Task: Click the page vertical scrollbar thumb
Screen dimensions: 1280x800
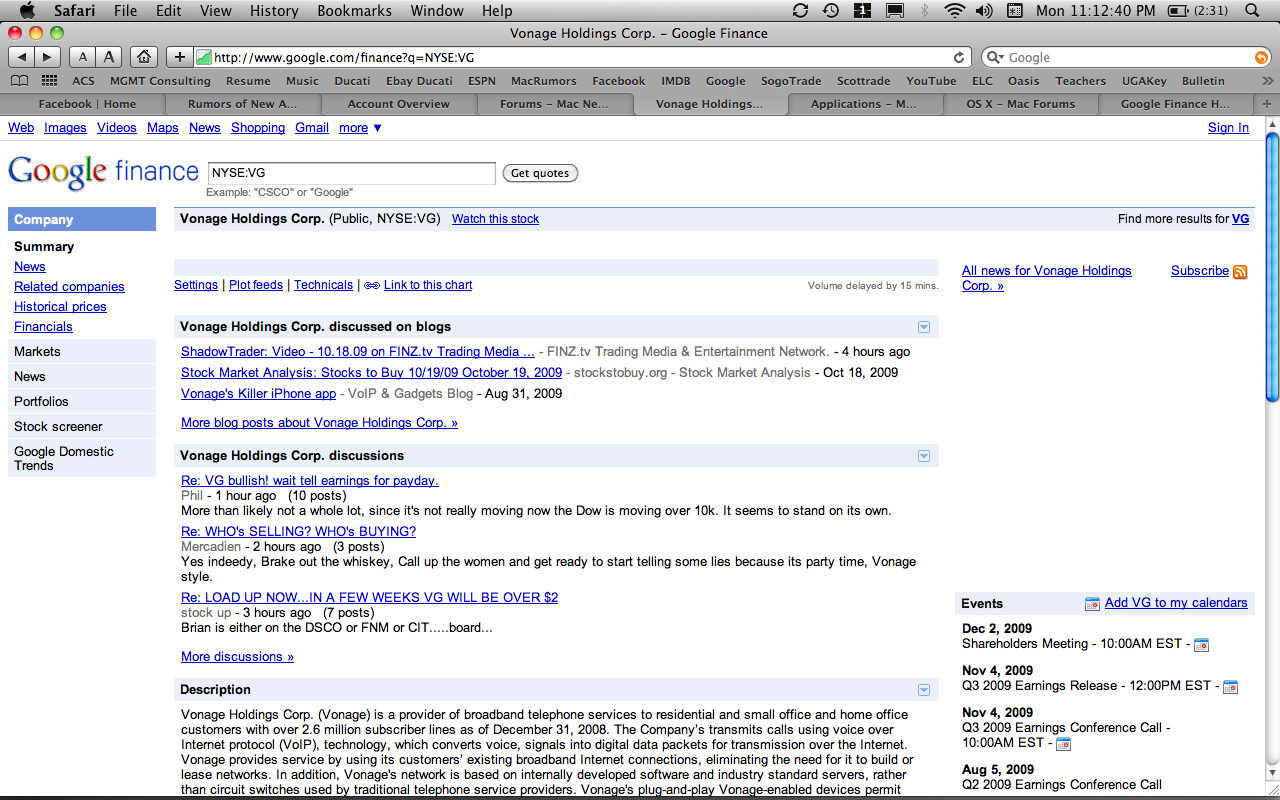Action: [1272, 266]
